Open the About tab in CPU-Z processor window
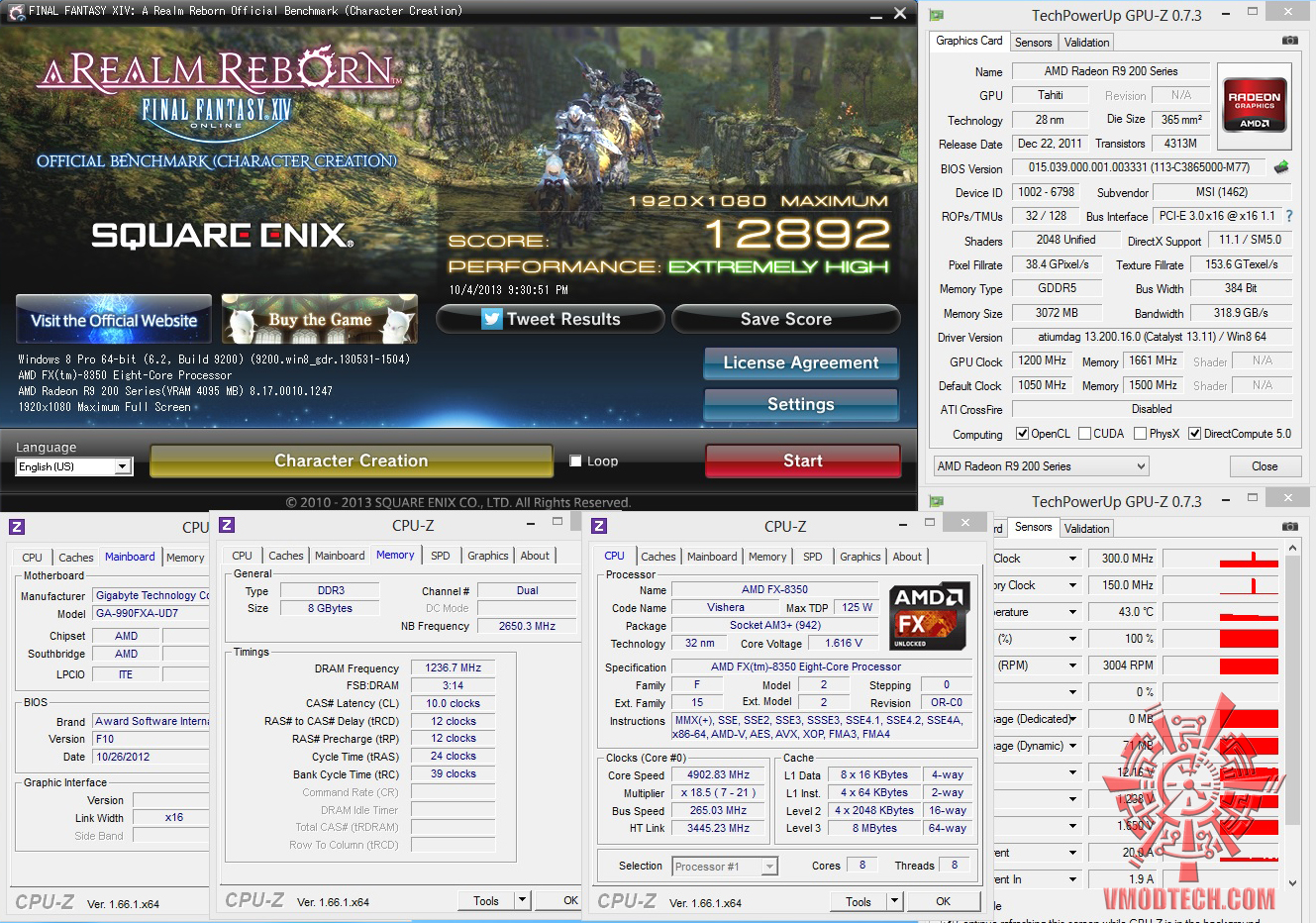1316x923 pixels. [x=907, y=557]
